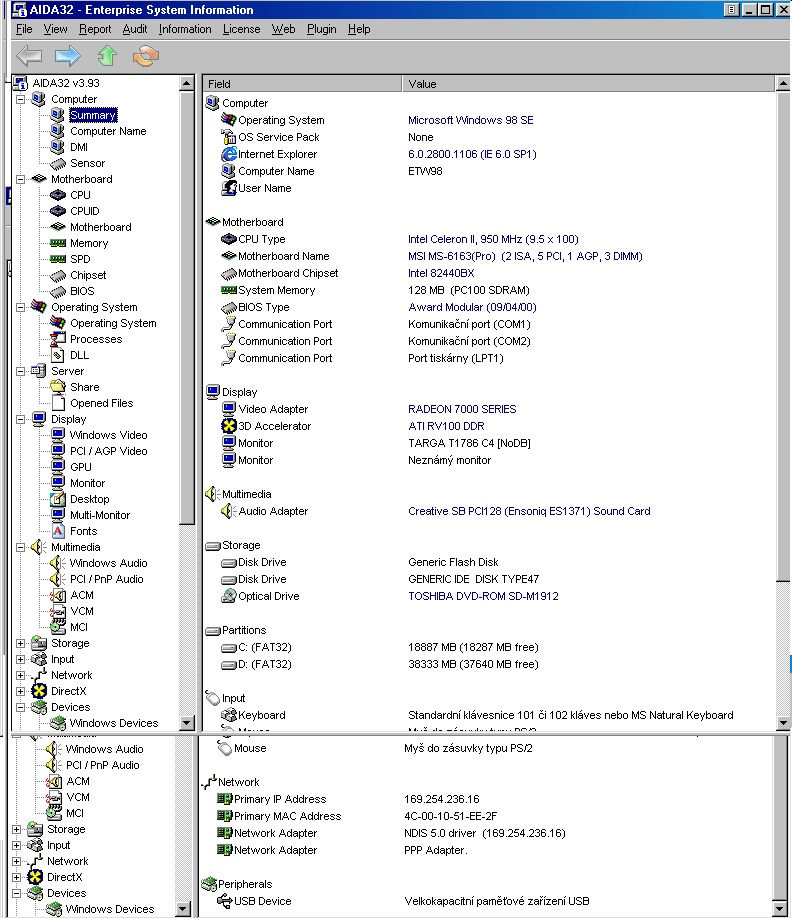Open the Audit menu
The image size is (792, 918).
[135, 29]
